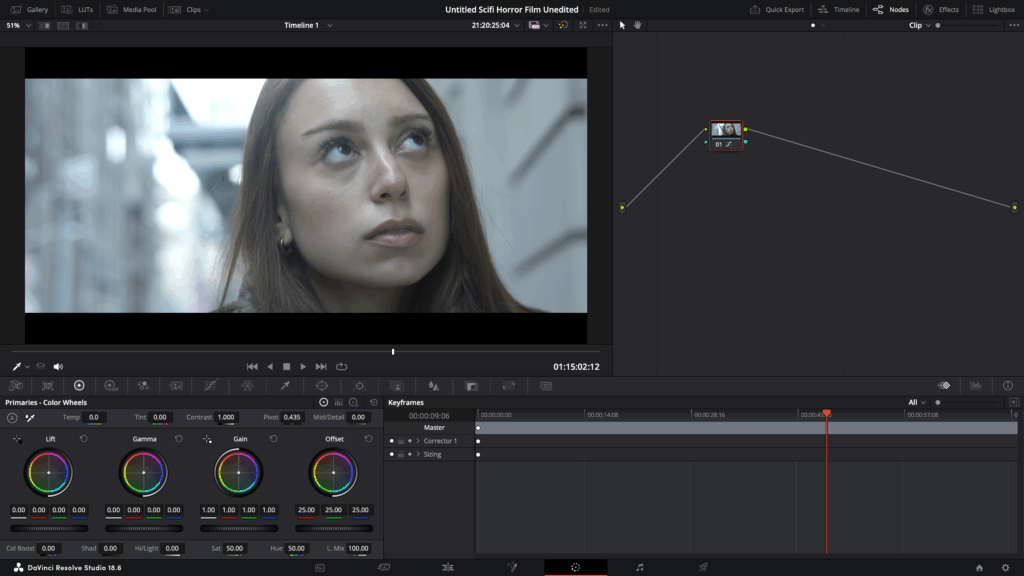Viewport: 1024px width, 576px height.
Task: Click the Gamma master wheel slider
Action: (x=144, y=528)
